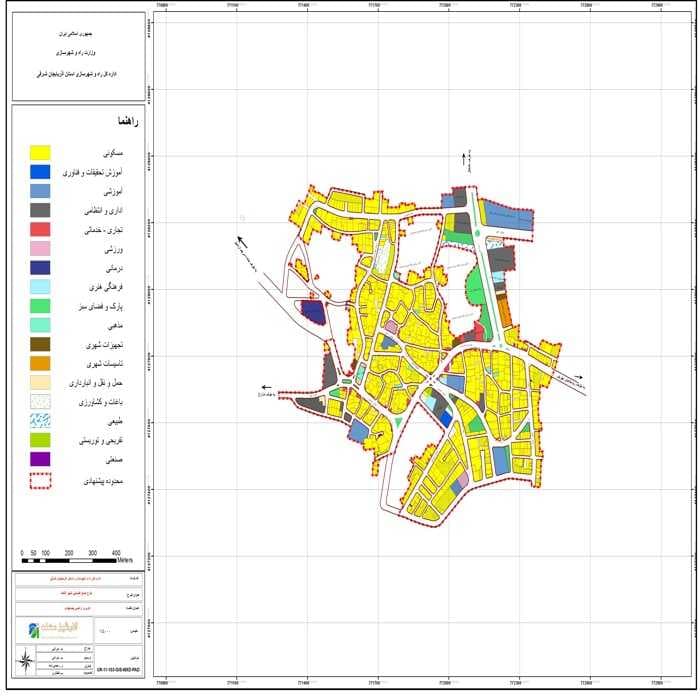Click the legend label 'آموزشی'
Viewport: 700px width, 700px height.
point(113,192)
